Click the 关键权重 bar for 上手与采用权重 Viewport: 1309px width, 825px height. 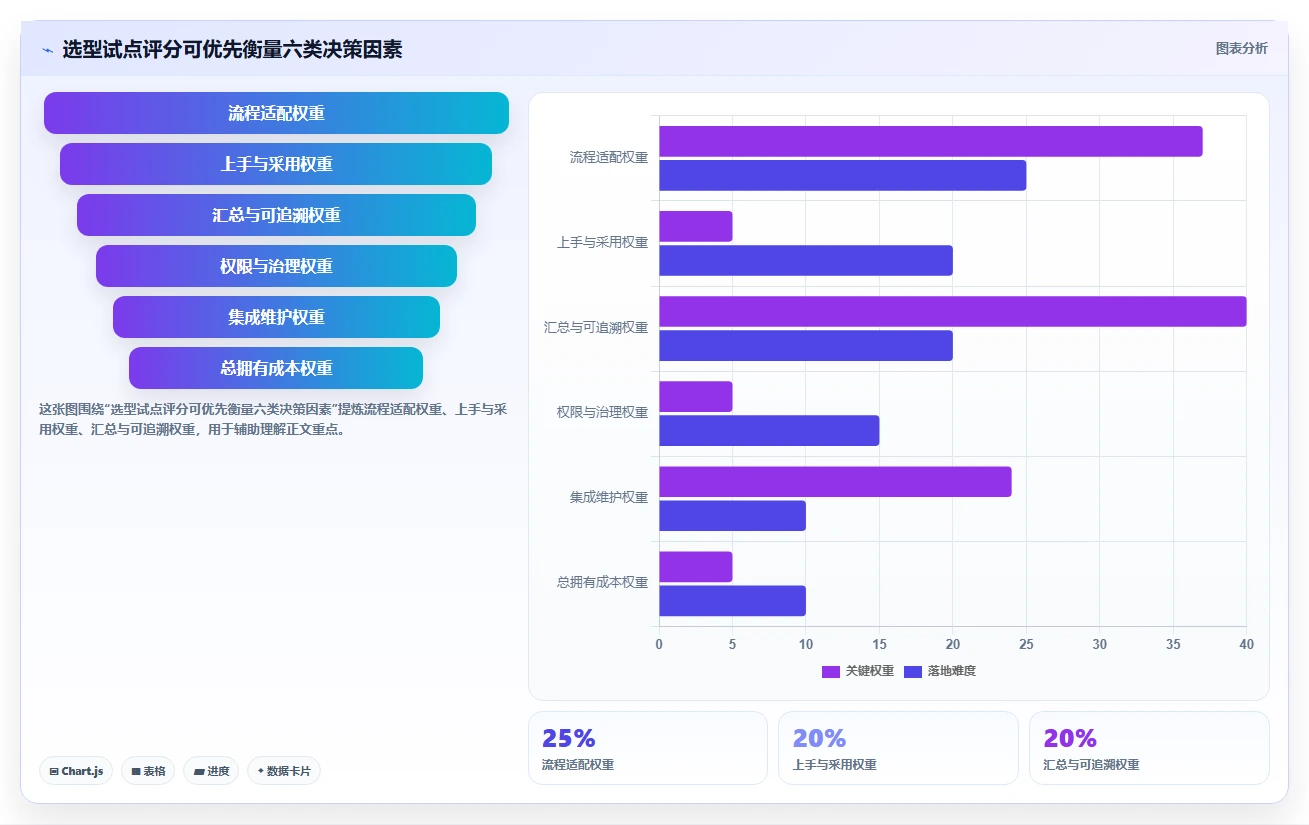[x=696, y=226]
